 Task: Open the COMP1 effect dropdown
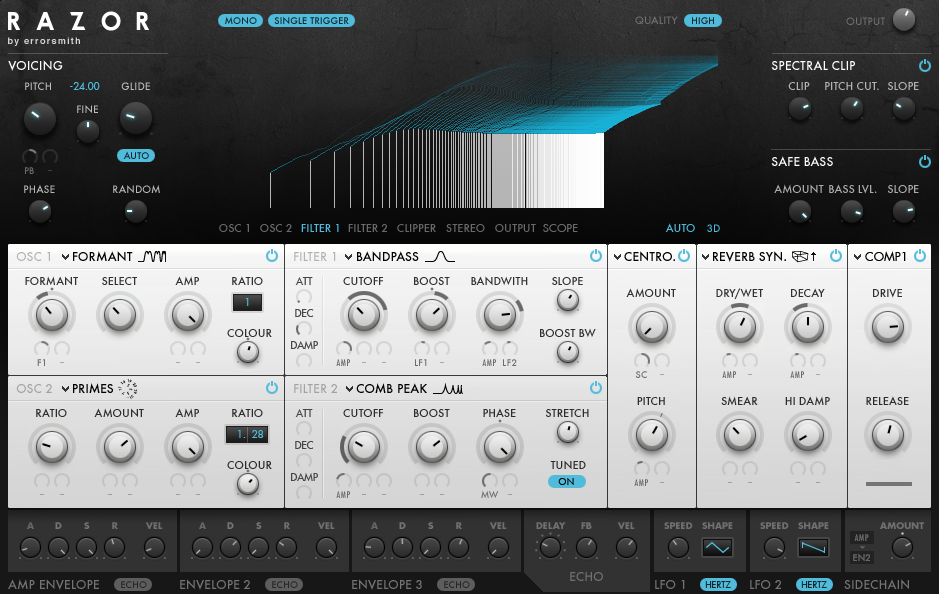click(880, 256)
